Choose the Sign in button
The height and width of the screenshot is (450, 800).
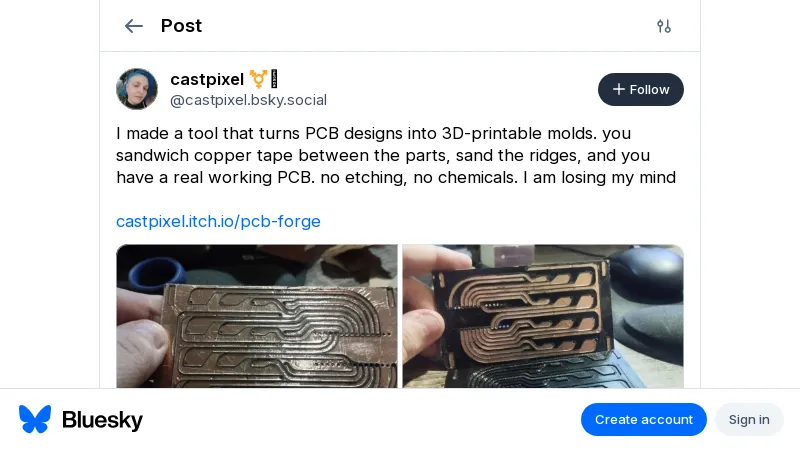(x=748, y=419)
